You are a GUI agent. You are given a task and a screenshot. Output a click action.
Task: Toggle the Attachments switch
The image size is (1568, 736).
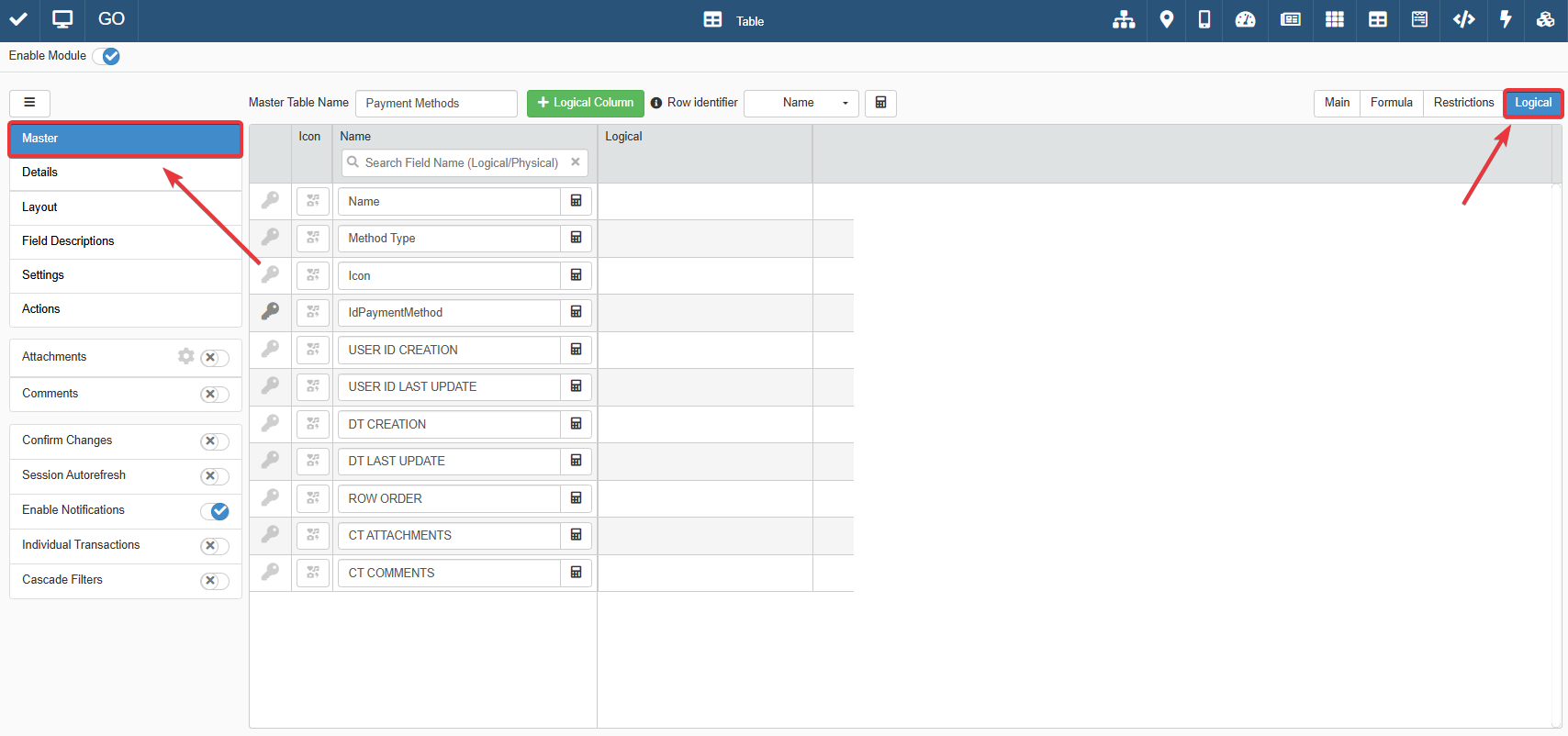pyautogui.click(x=215, y=358)
